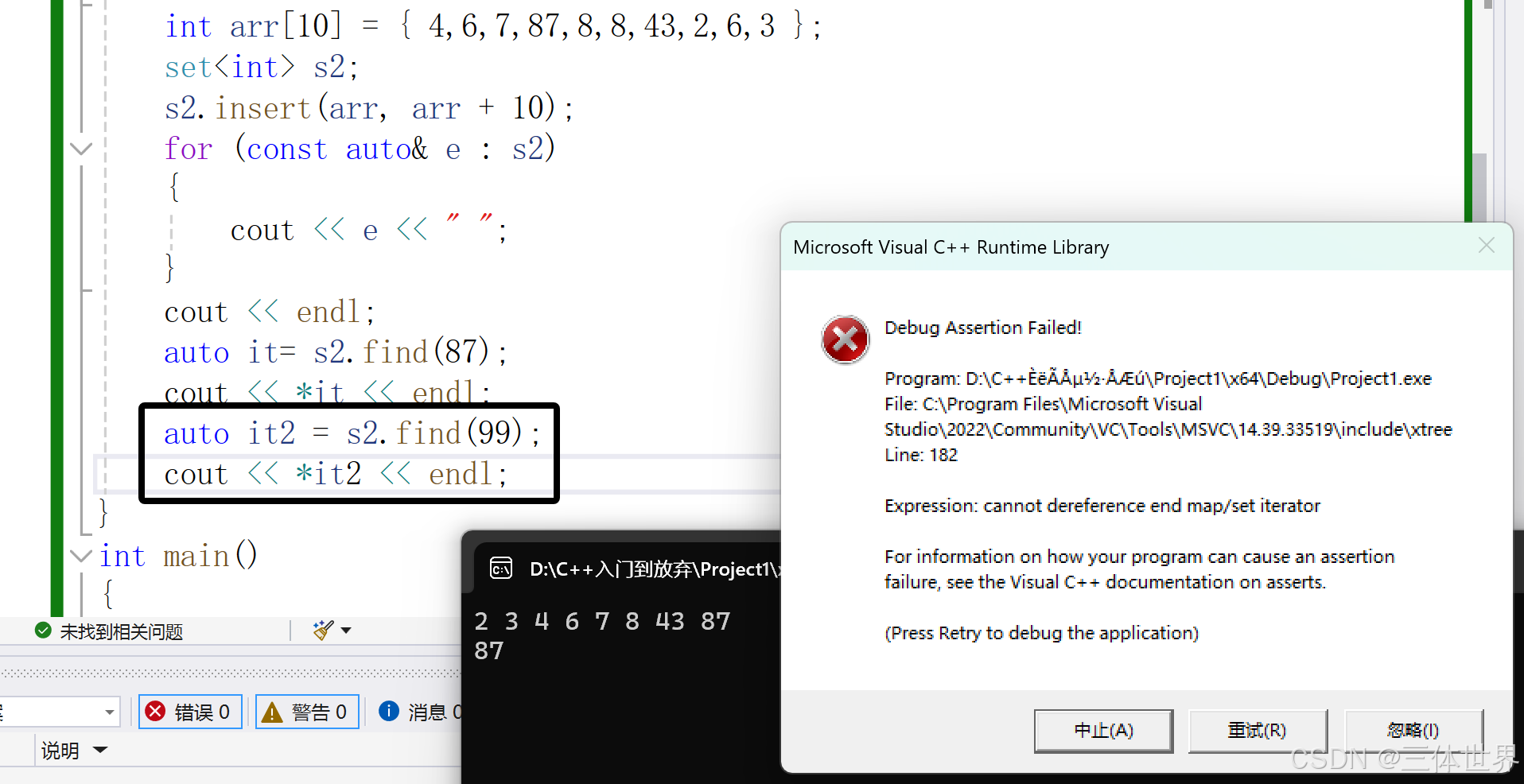Collapse the for loop code block chevron
1524x784 pixels.
(80, 149)
